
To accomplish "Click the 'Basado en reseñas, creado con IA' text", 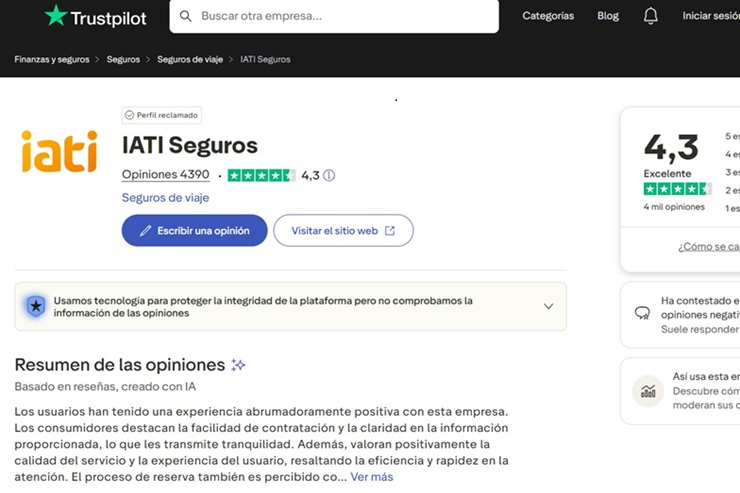I will pos(105,387).
